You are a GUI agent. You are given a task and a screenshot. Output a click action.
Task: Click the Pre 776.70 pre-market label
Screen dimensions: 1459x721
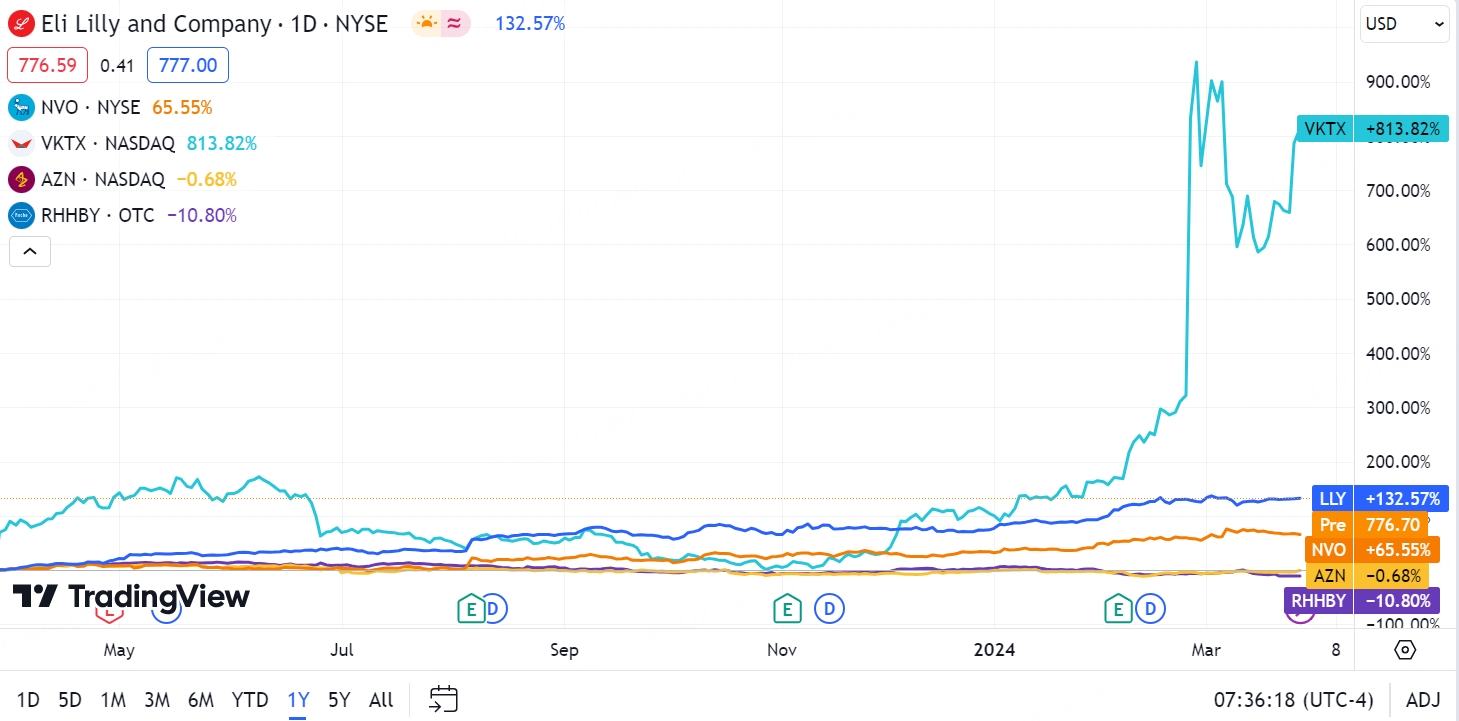[x=1369, y=524]
